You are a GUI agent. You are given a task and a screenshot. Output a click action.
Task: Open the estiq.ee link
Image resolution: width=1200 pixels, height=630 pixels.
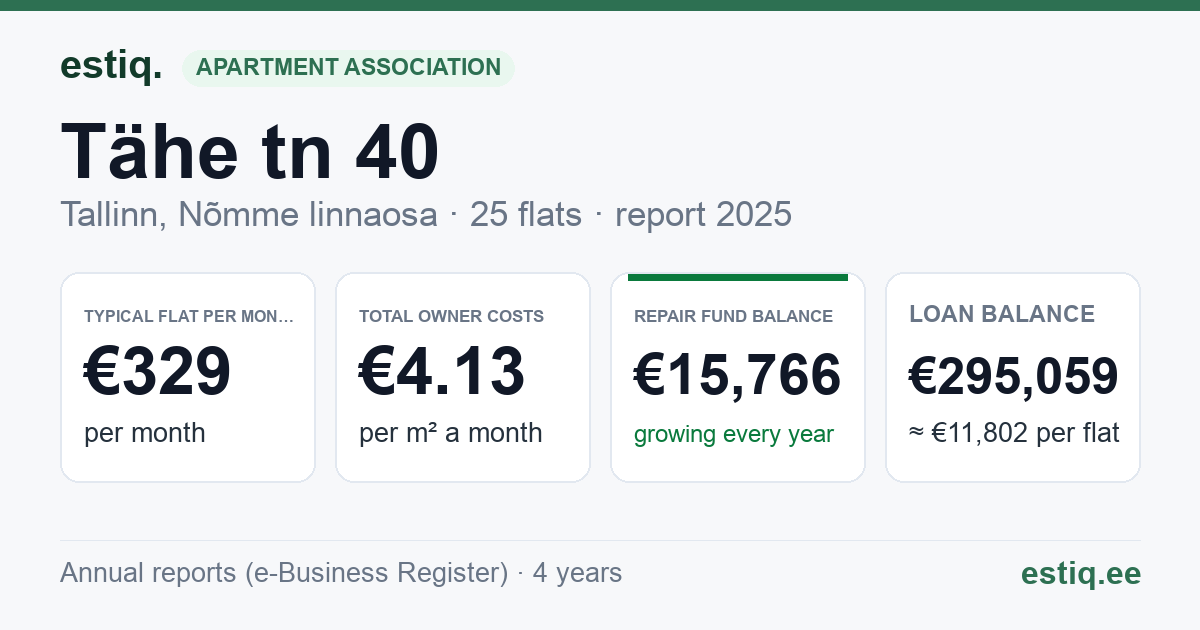tap(1081, 573)
